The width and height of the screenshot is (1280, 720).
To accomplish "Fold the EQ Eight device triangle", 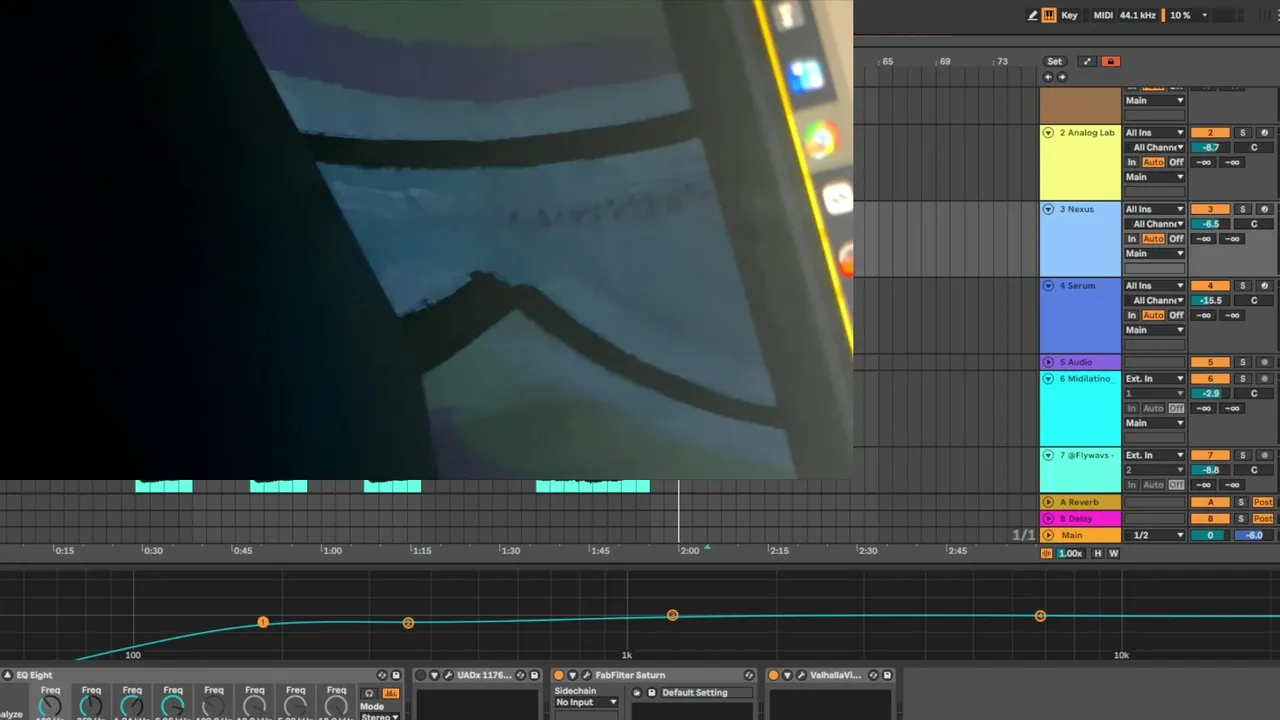I will (x=8, y=675).
